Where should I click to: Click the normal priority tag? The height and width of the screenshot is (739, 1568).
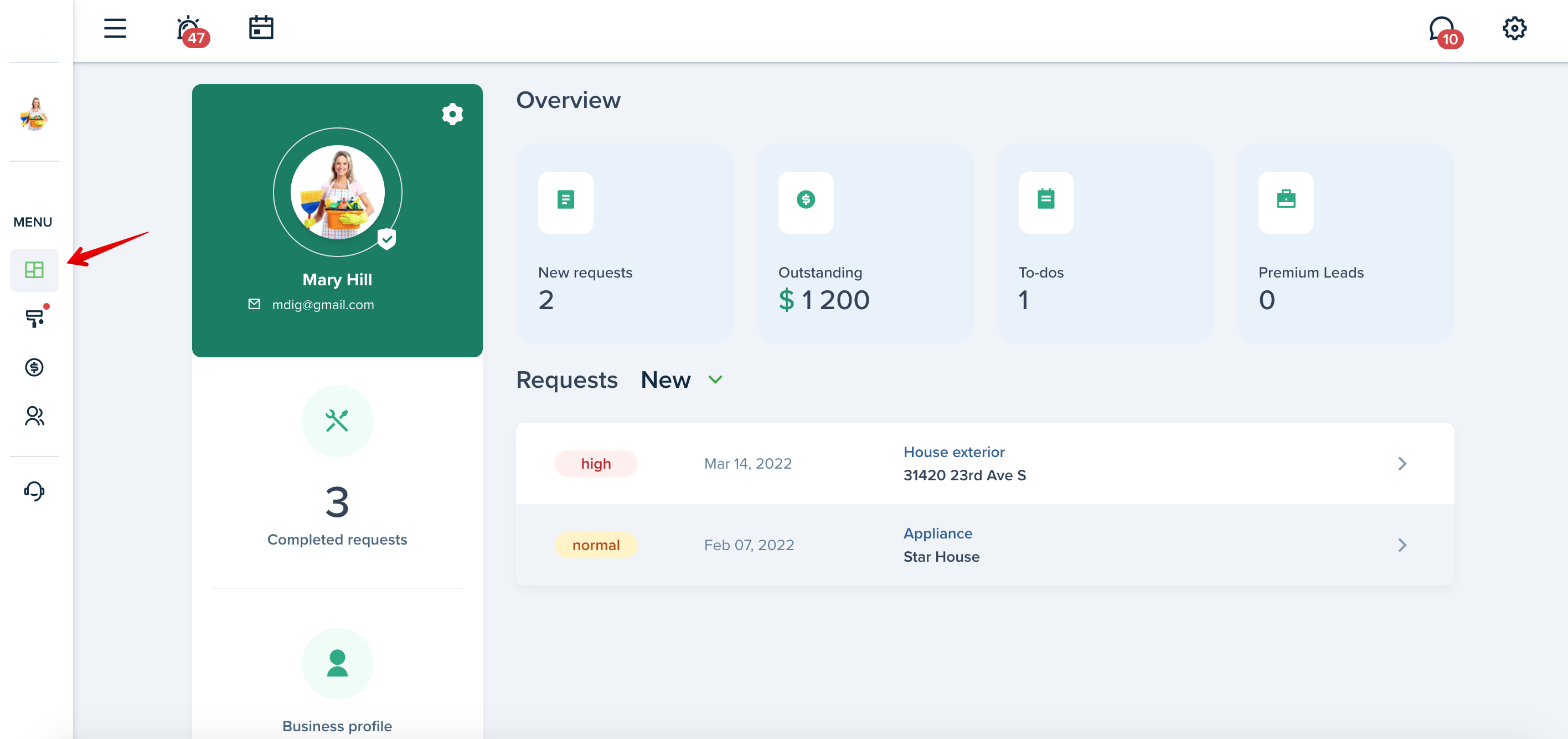click(596, 545)
